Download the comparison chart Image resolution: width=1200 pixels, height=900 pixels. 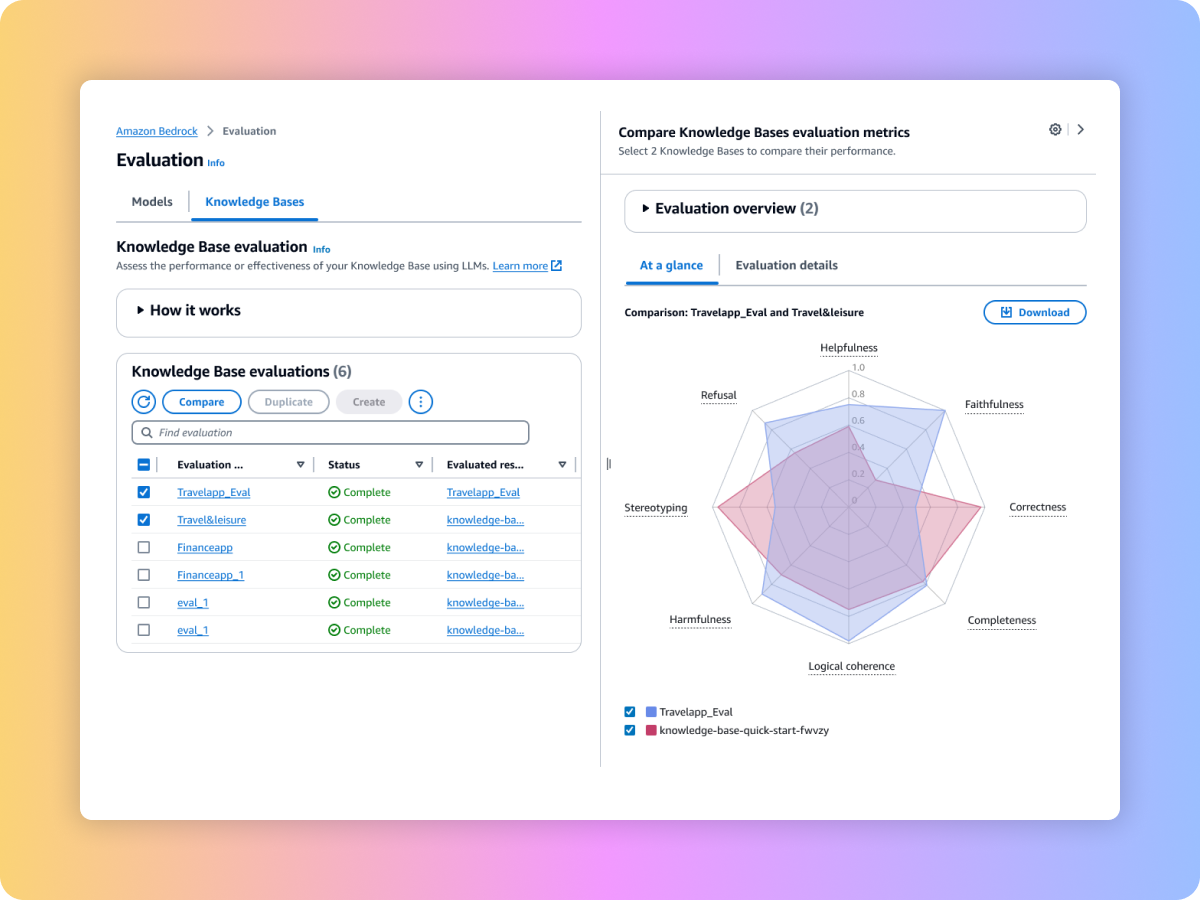(1034, 312)
